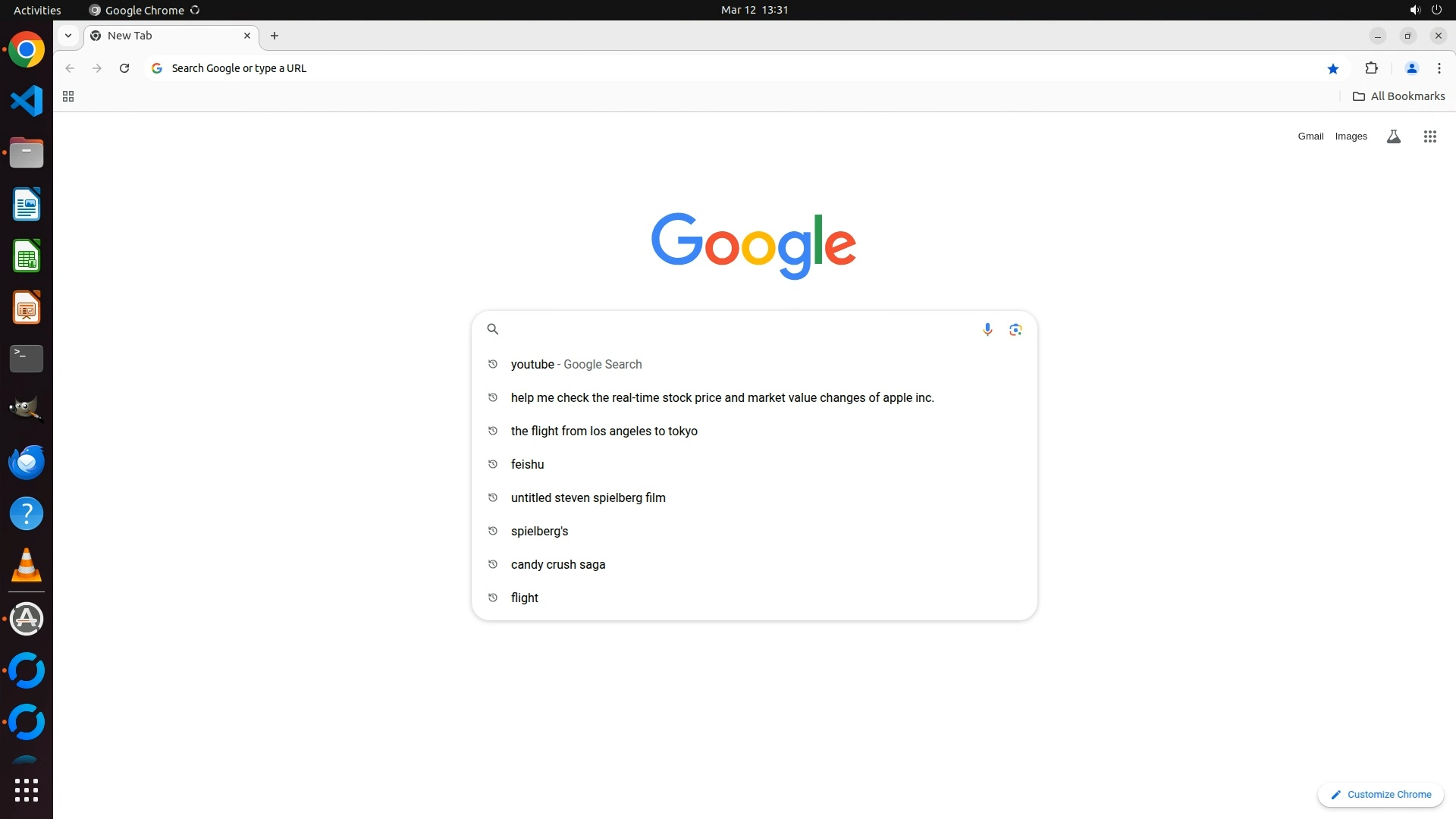
Task: Open the Google apps grid
Action: click(1429, 136)
